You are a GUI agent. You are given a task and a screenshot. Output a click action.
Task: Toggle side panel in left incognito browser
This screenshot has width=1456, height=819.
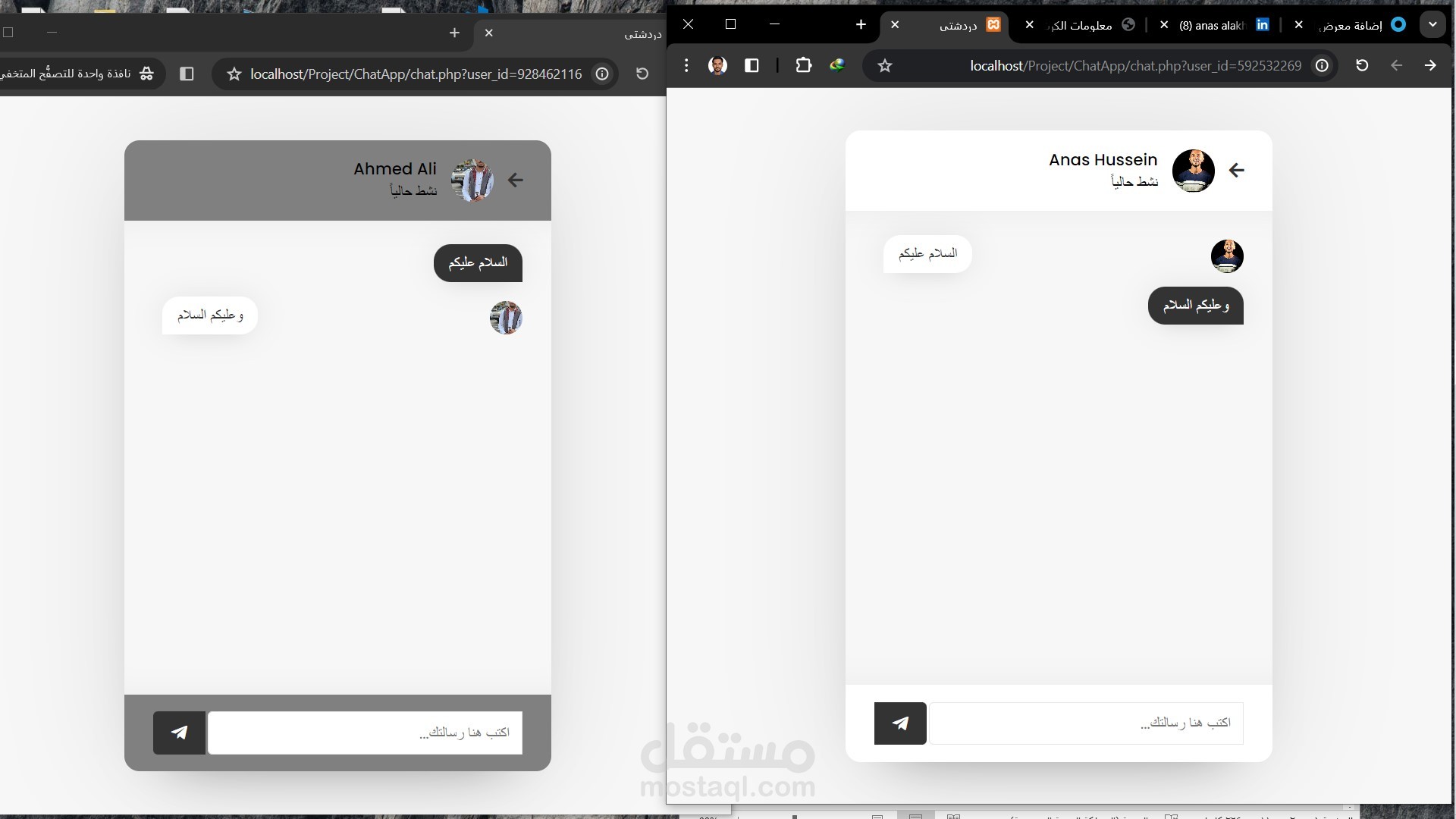pos(187,74)
